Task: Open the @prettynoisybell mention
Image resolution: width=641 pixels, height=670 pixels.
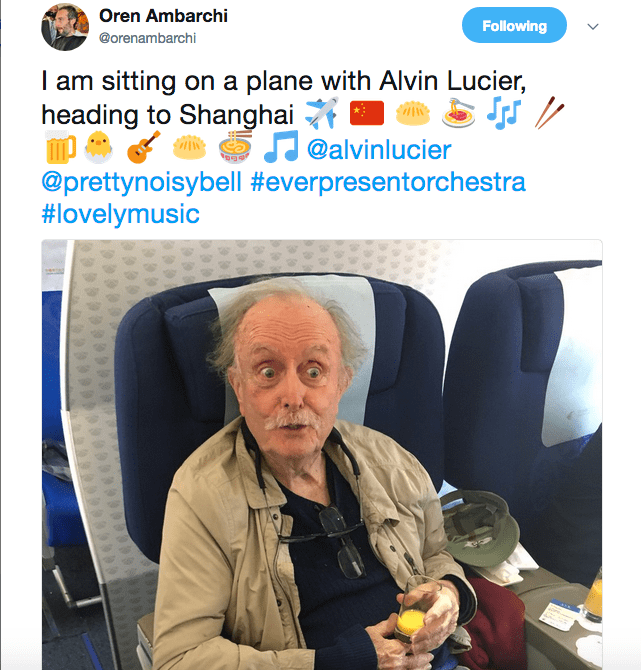Action: pos(141,182)
